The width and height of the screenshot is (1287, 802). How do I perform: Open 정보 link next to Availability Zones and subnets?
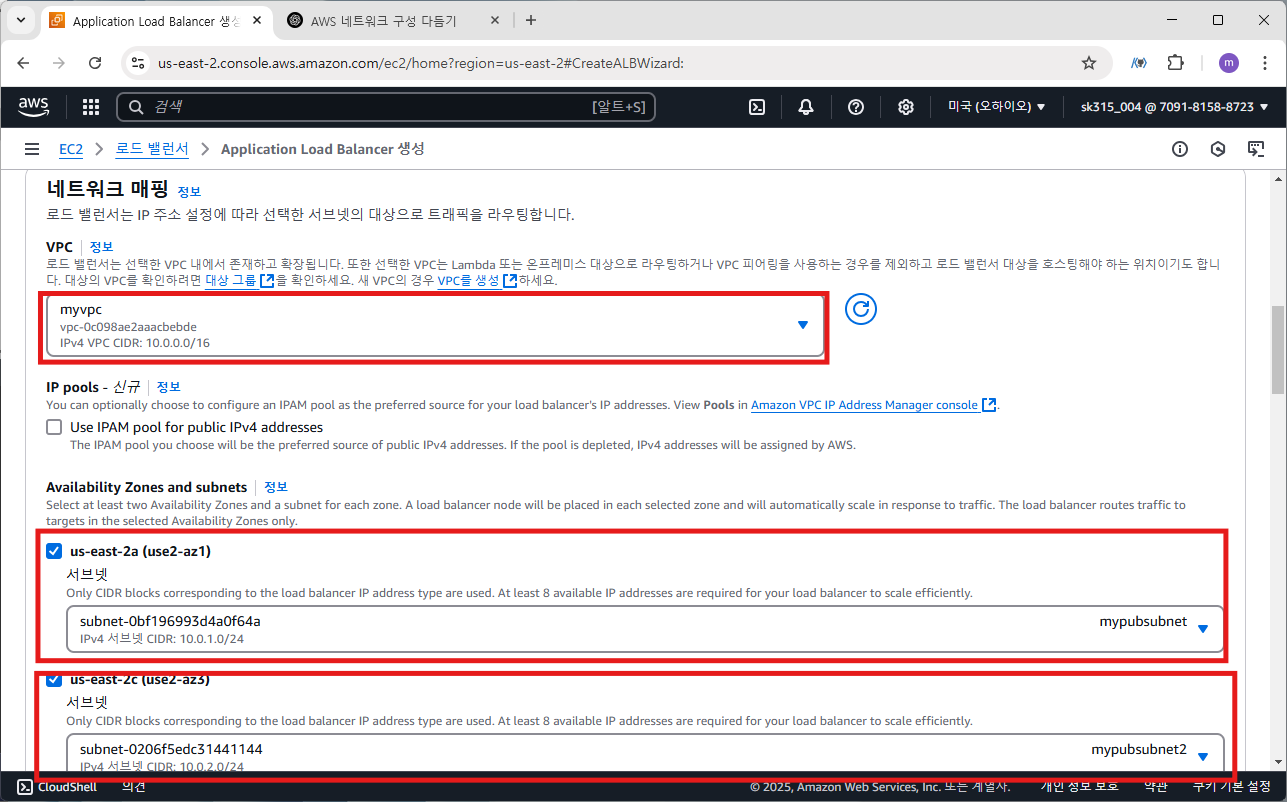pyautogui.click(x=276, y=487)
